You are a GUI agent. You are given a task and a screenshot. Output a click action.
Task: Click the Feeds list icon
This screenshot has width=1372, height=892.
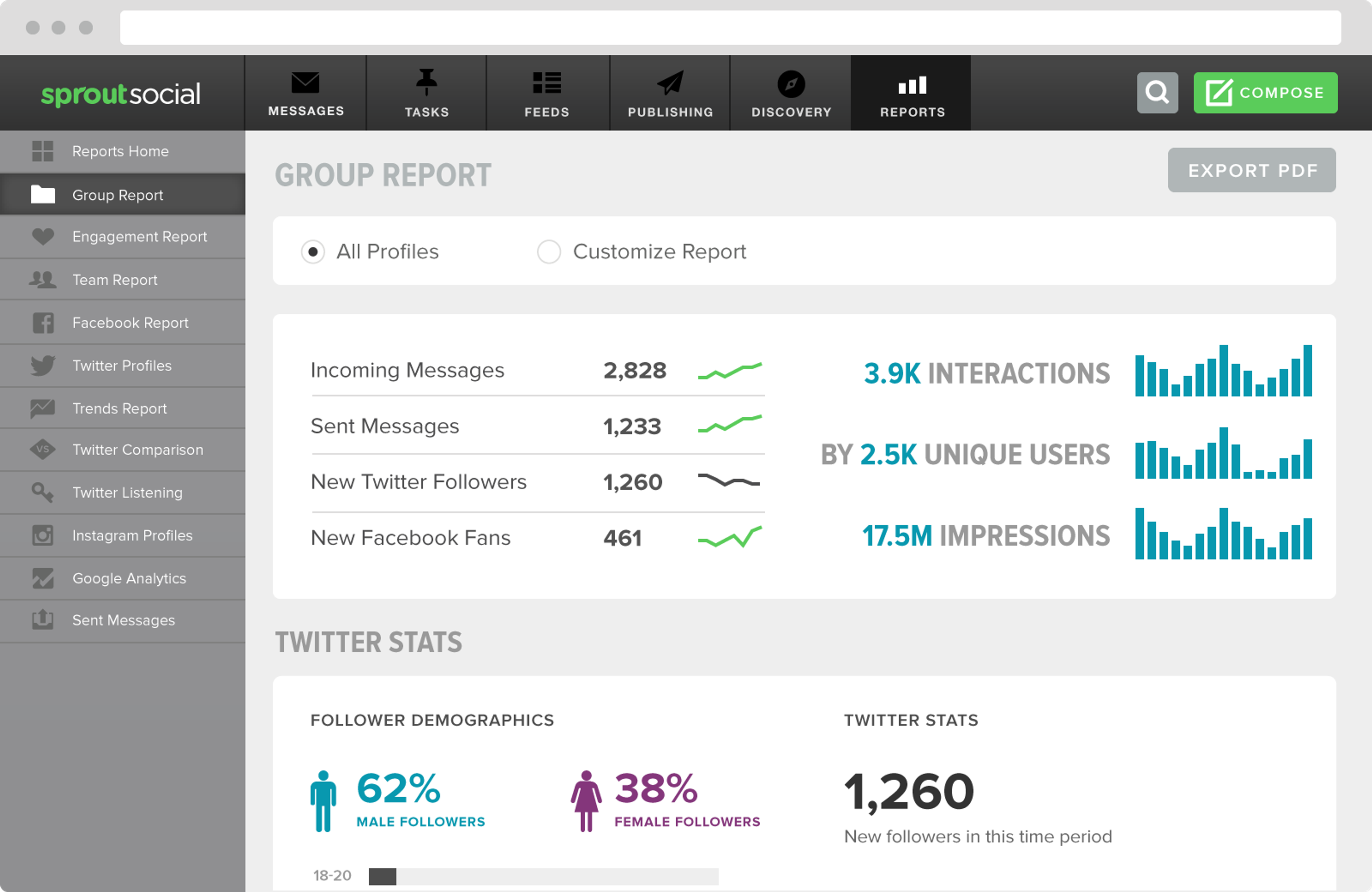547,83
